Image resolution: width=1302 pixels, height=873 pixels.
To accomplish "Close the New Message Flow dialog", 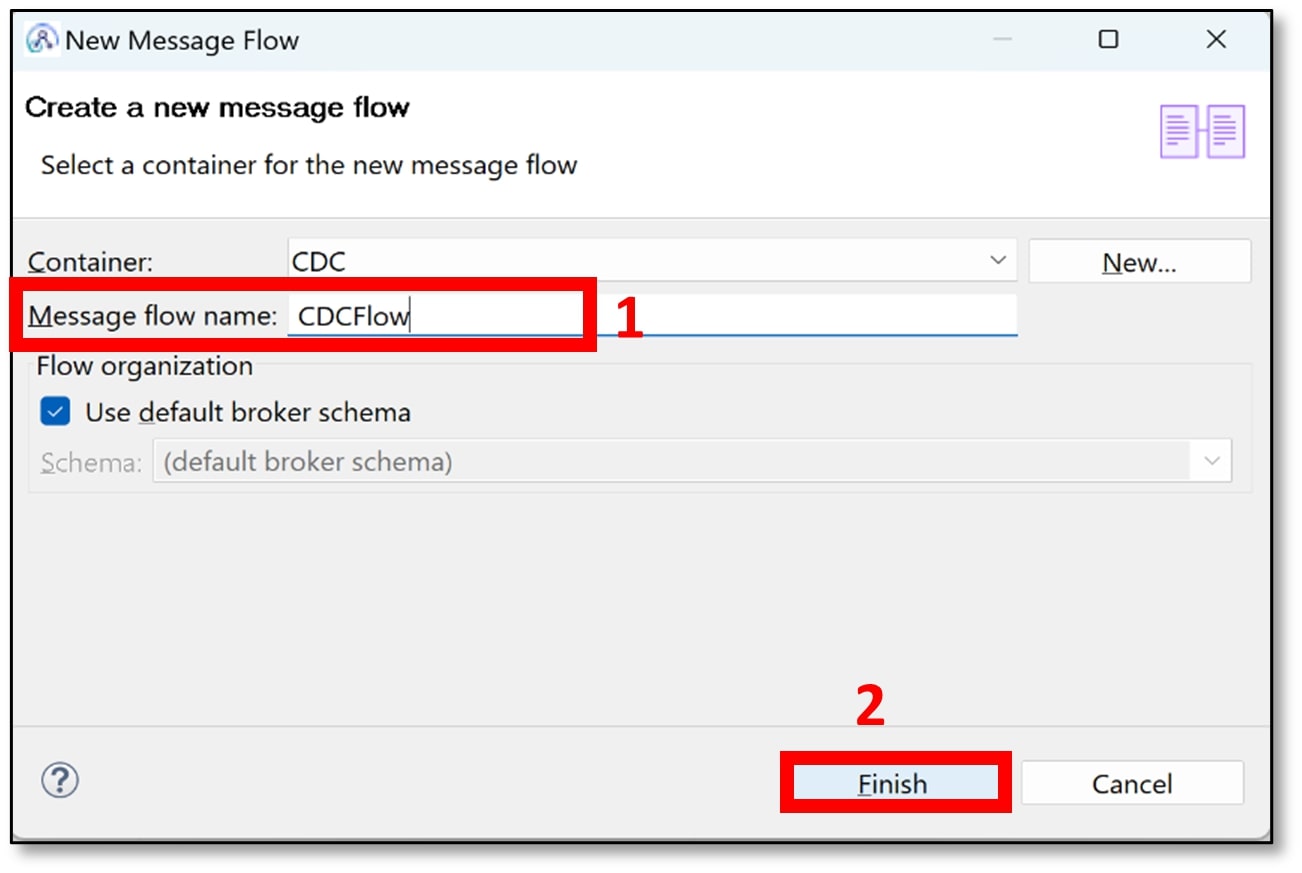I will [1215, 40].
